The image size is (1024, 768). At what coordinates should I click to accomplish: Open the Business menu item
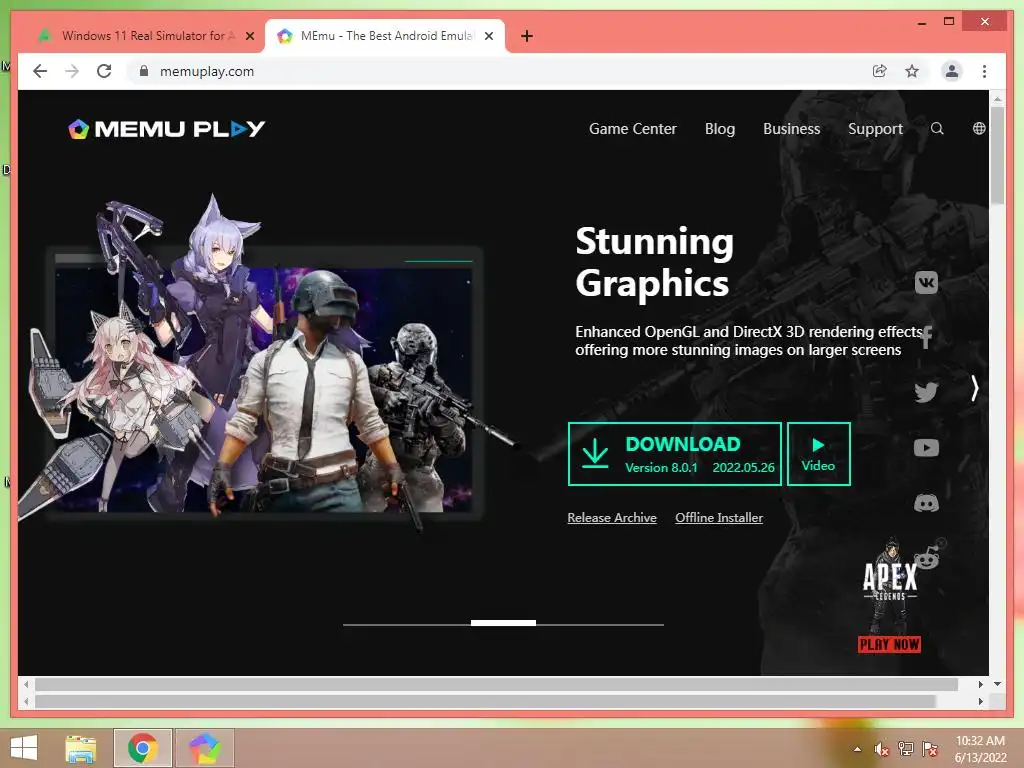click(x=792, y=129)
